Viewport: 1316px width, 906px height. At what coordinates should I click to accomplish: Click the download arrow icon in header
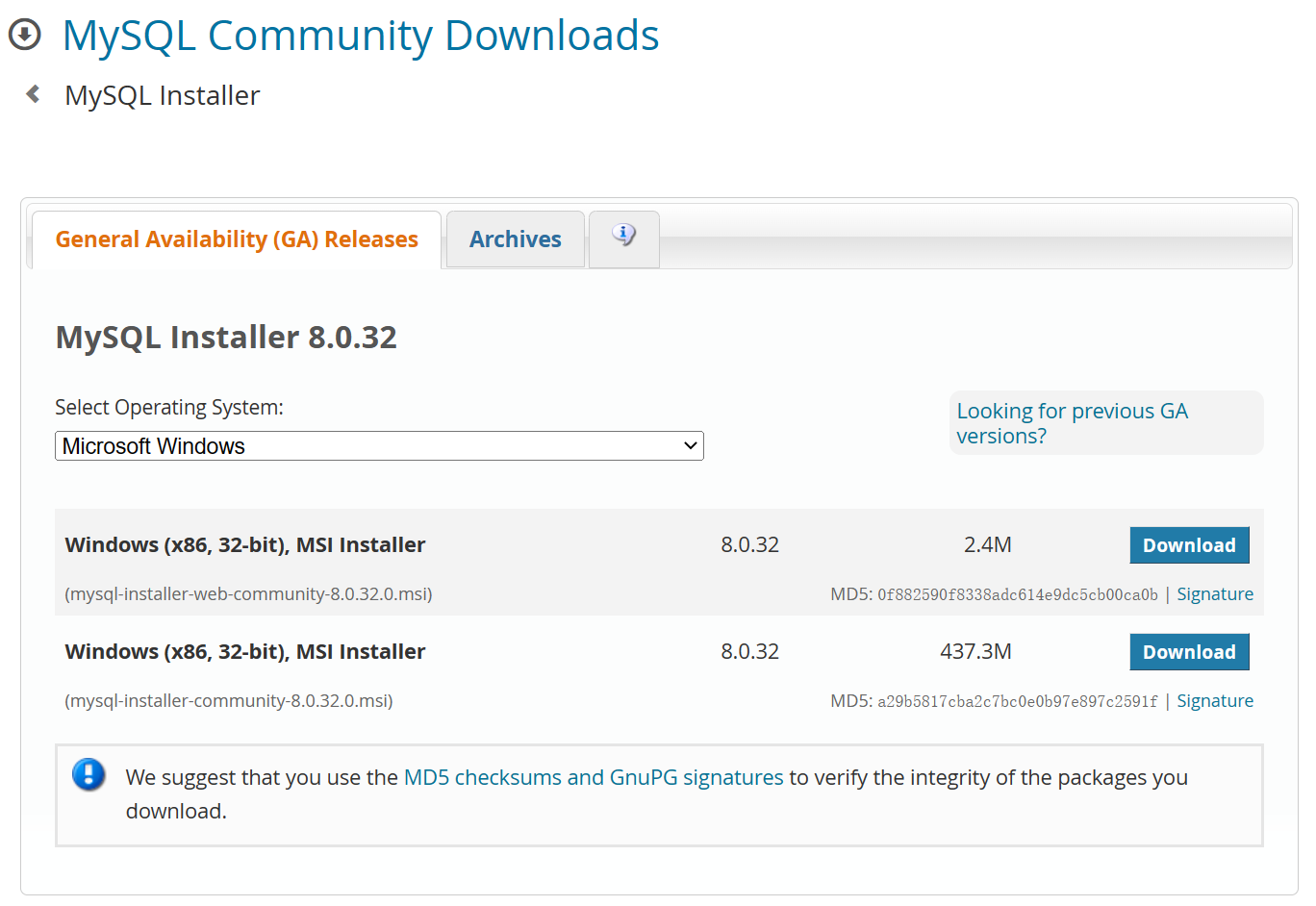(x=24, y=35)
